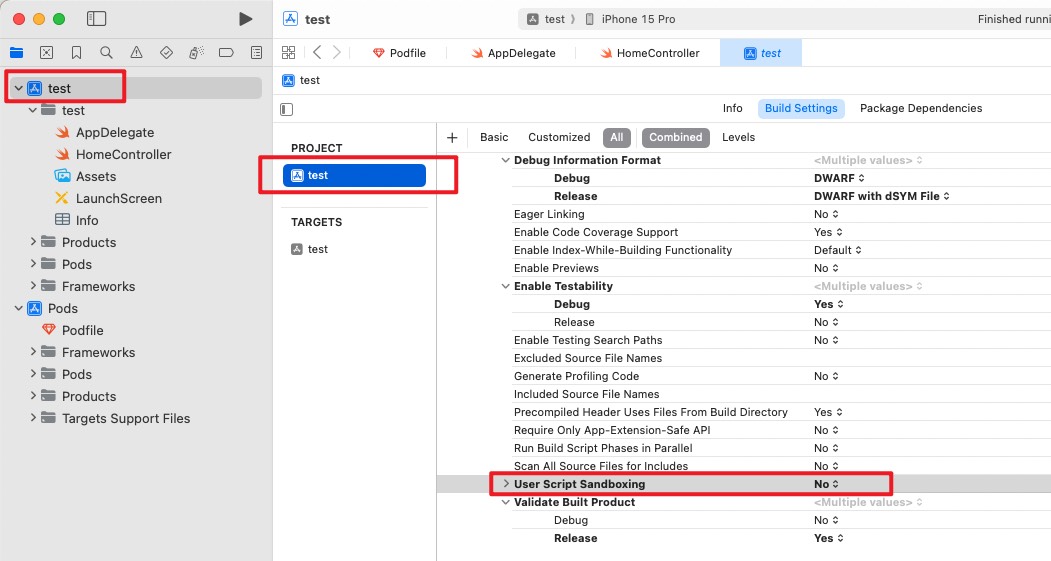Change Enable Previews value
The image size is (1051, 561).
[x=826, y=268]
